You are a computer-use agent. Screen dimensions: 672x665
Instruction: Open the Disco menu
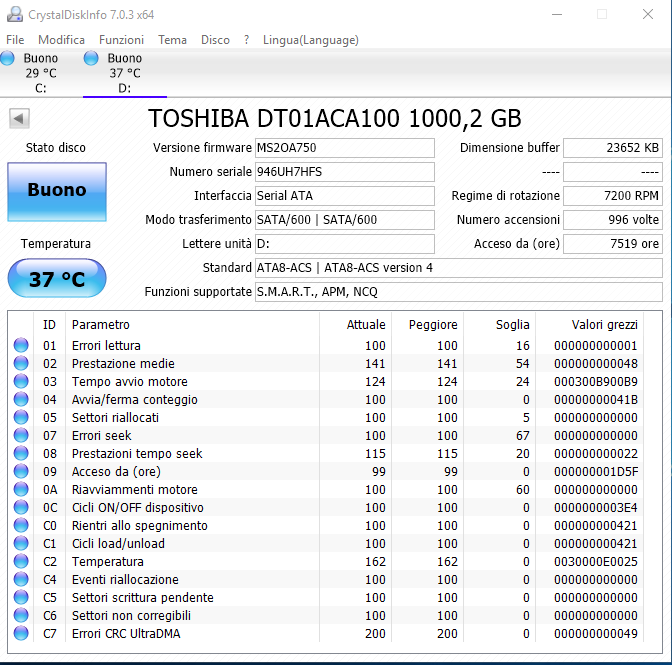[x=215, y=40]
